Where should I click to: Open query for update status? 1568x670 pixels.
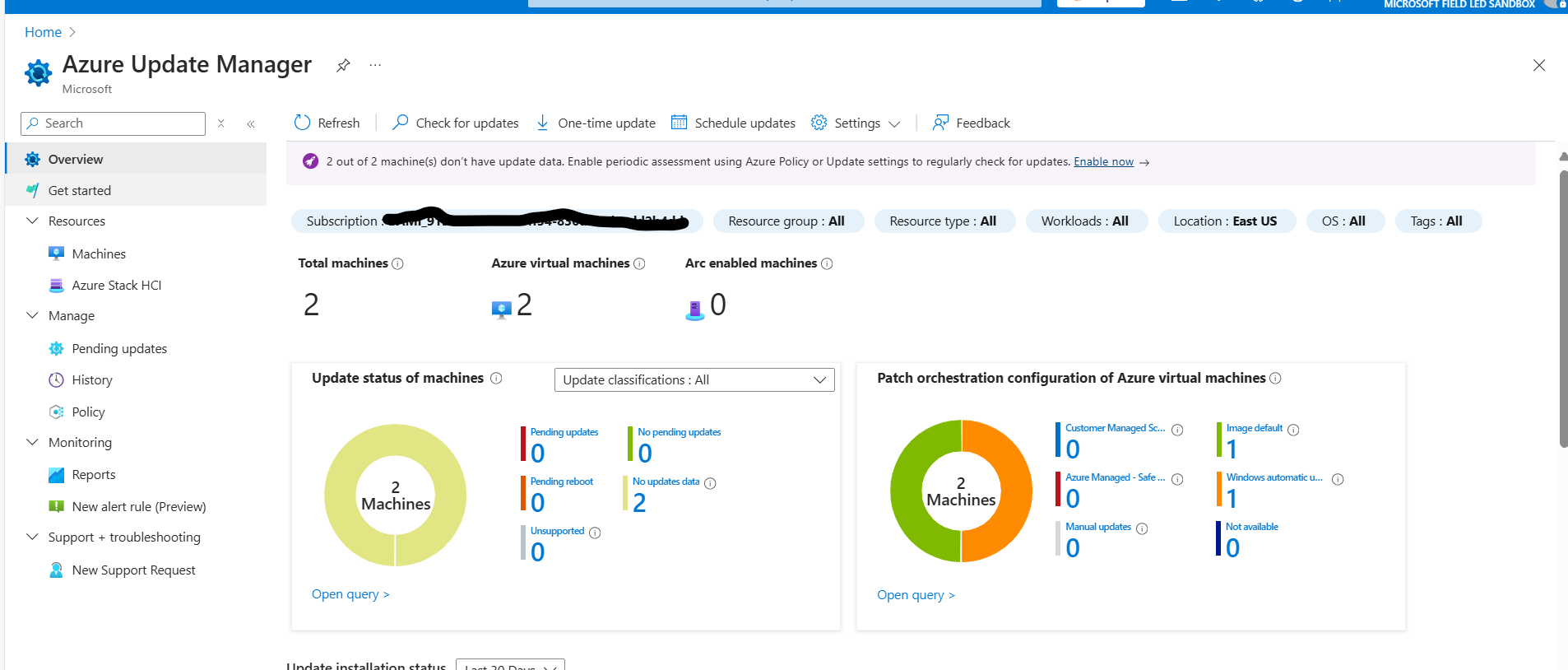[350, 594]
